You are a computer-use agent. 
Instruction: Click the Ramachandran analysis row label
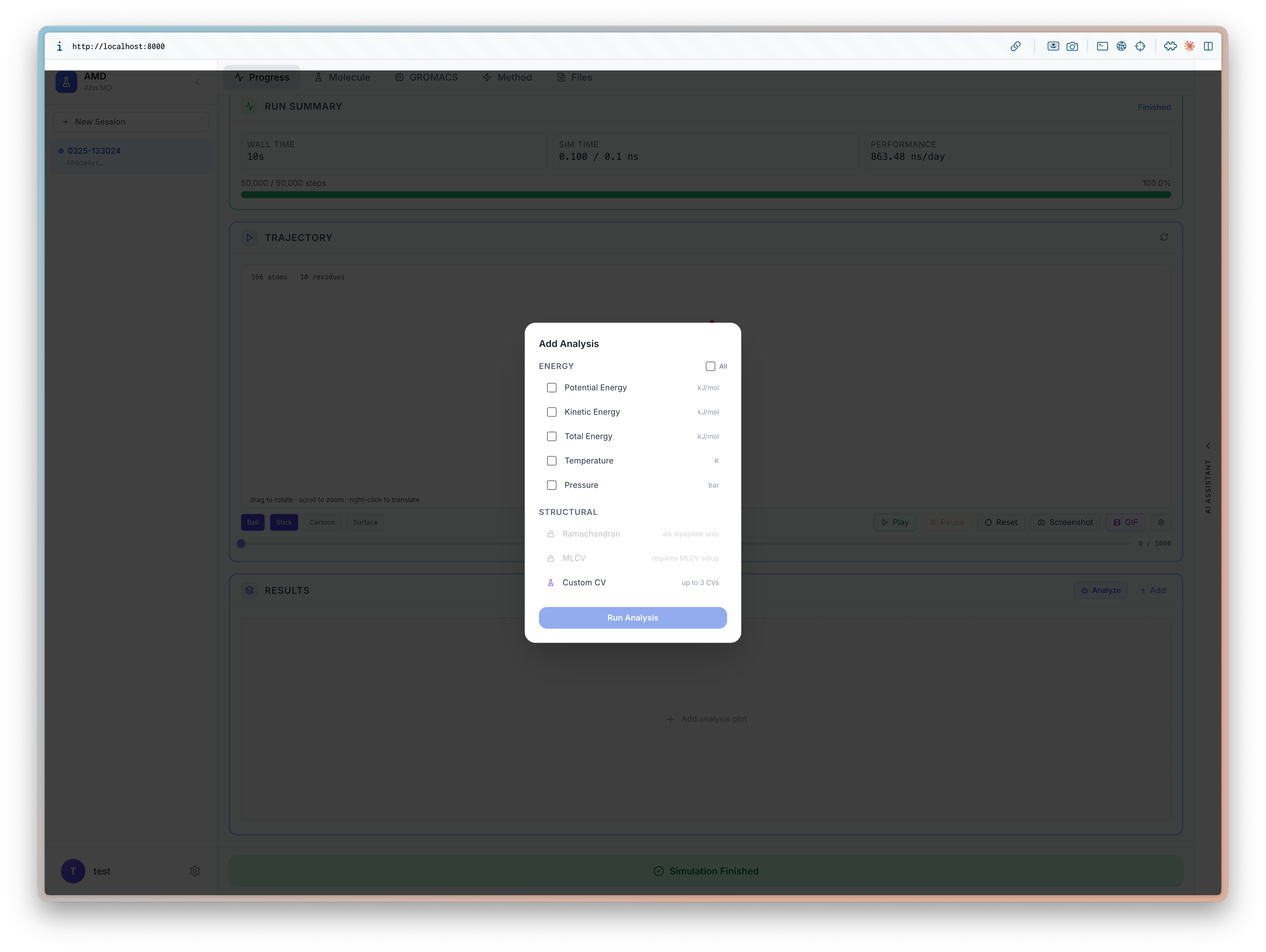(x=591, y=534)
